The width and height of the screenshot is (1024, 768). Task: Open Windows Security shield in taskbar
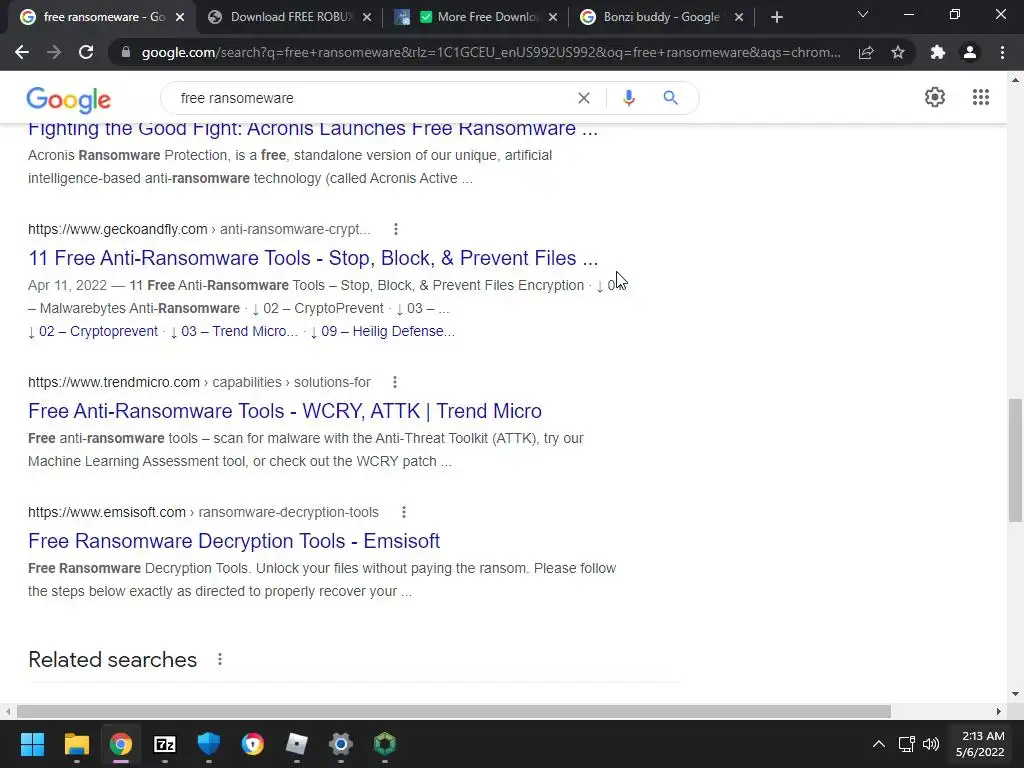208,744
